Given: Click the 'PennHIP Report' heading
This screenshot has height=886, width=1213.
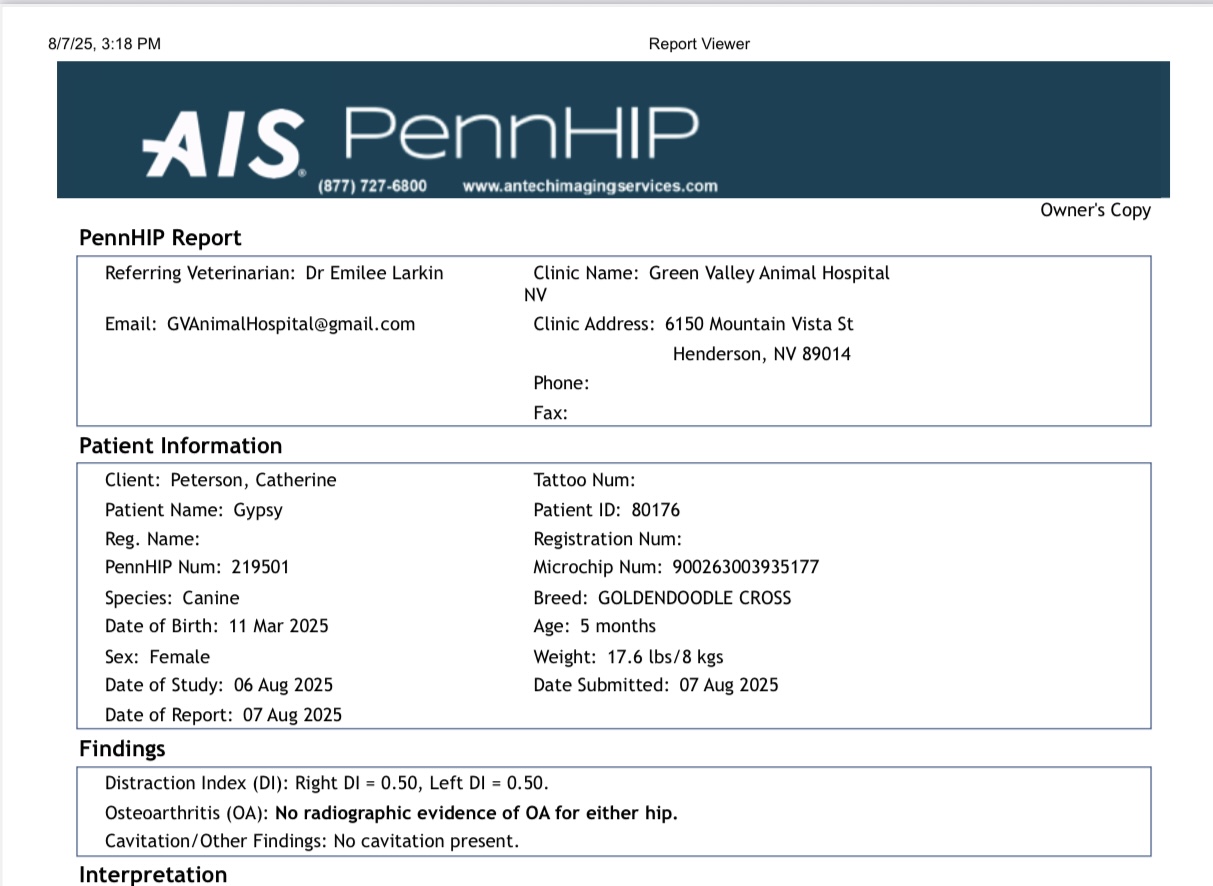Looking at the screenshot, I should click(x=160, y=238).
